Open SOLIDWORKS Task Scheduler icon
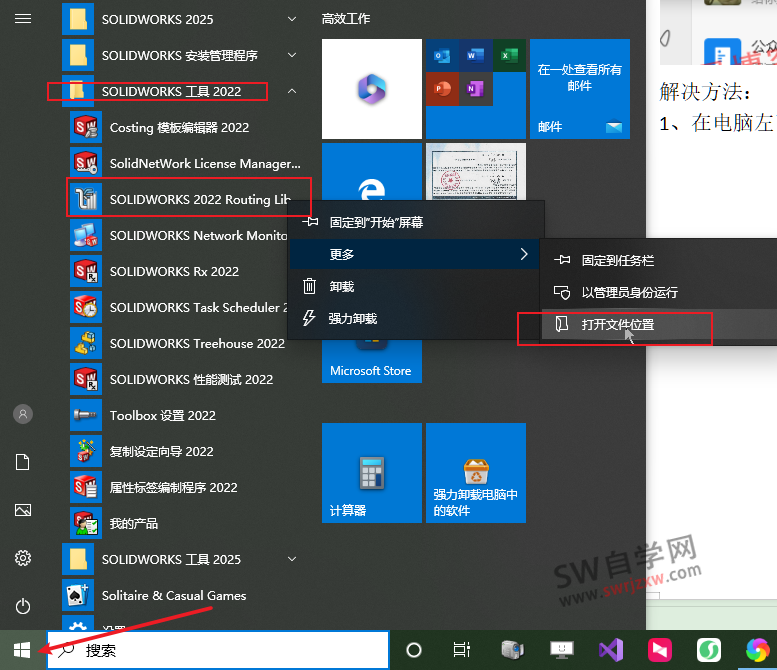 click(86, 307)
